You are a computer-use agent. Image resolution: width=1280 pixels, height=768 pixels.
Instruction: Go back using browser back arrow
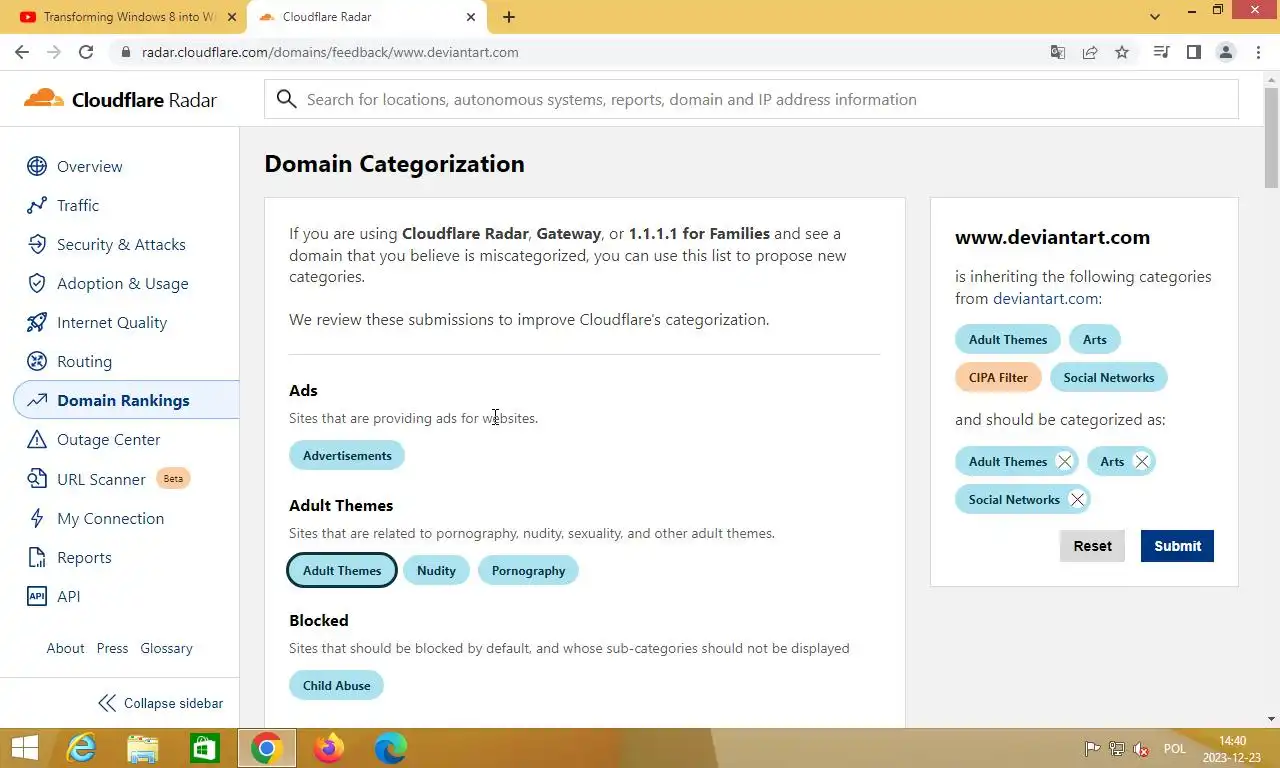[x=22, y=52]
